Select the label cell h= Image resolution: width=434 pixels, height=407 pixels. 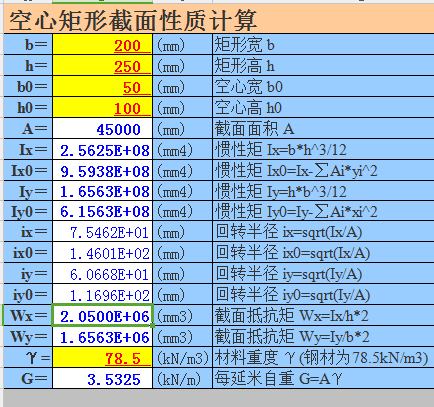tap(28, 65)
